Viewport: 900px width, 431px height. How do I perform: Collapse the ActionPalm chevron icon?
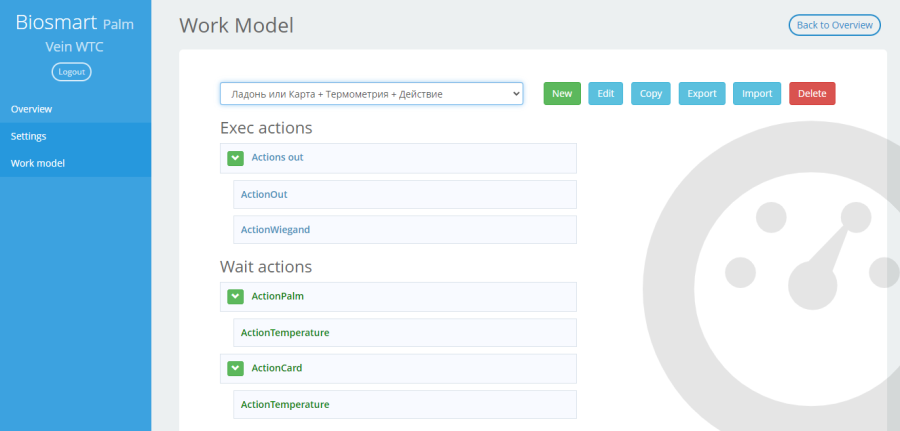coord(235,297)
